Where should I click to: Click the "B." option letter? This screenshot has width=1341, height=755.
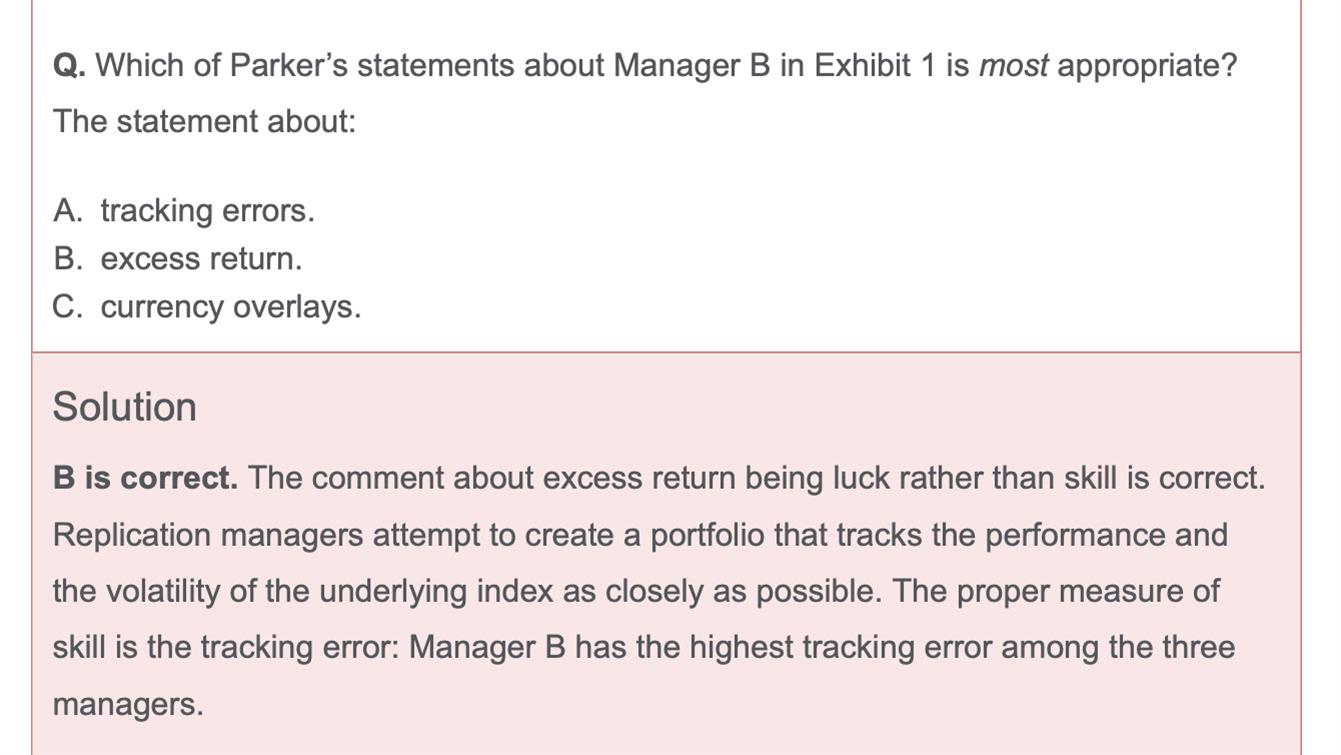pyautogui.click(x=68, y=259)
